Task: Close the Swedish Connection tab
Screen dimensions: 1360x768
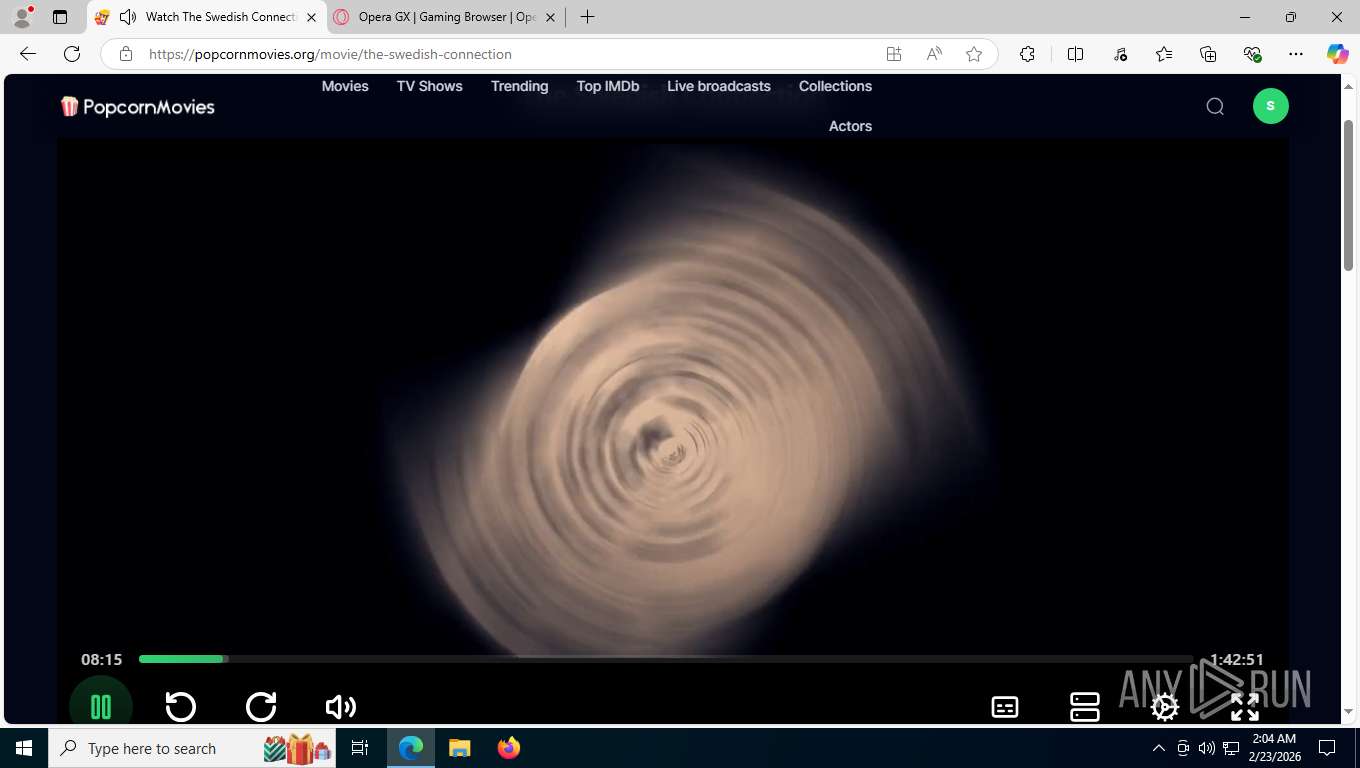Action: (x=311, y=17)
